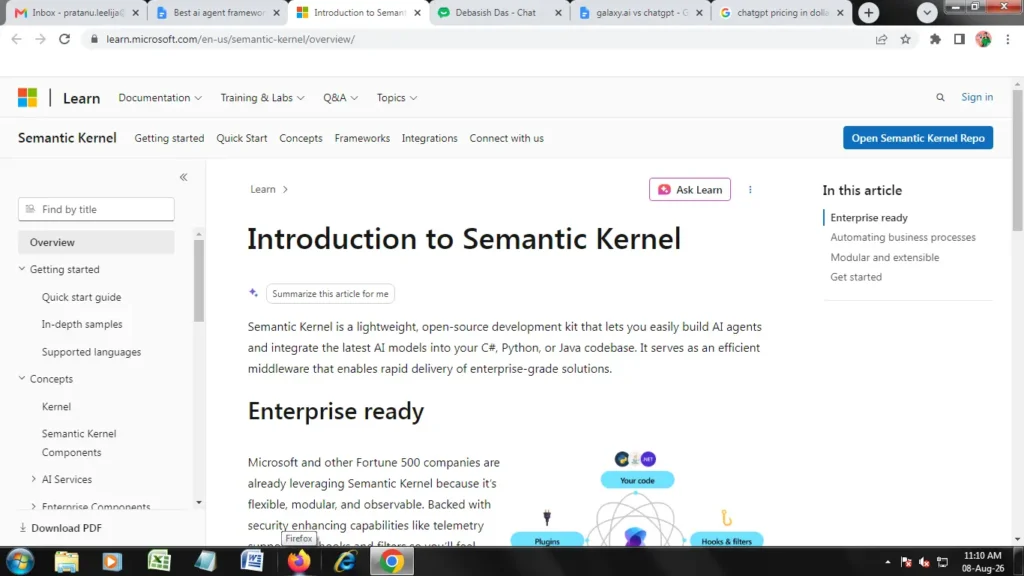Open the site search magnifier icon
The width and height of the screenshot is (1024, 576).
[x=940, y=97]
